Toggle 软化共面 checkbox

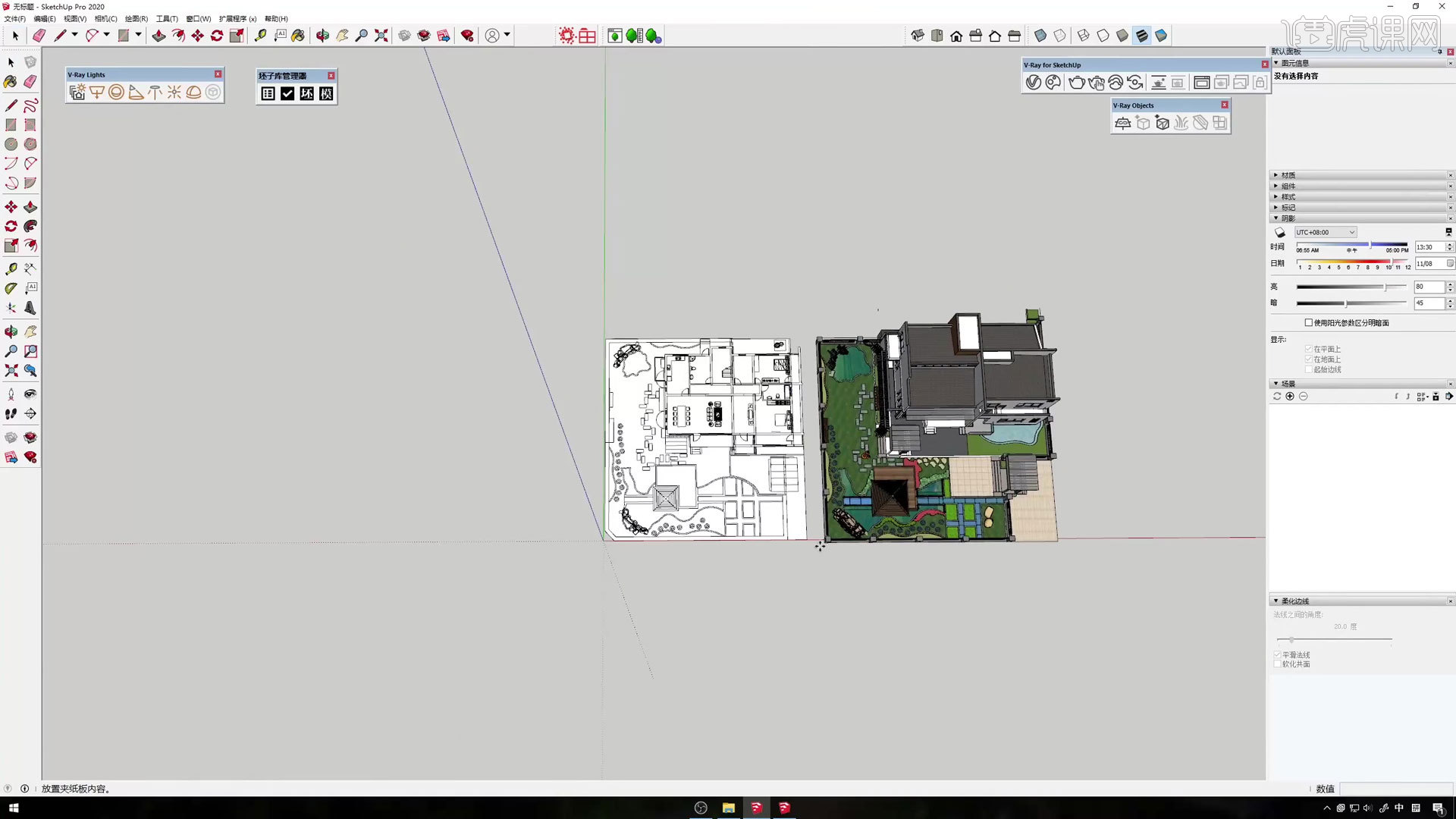click(x=1277, y=664)
